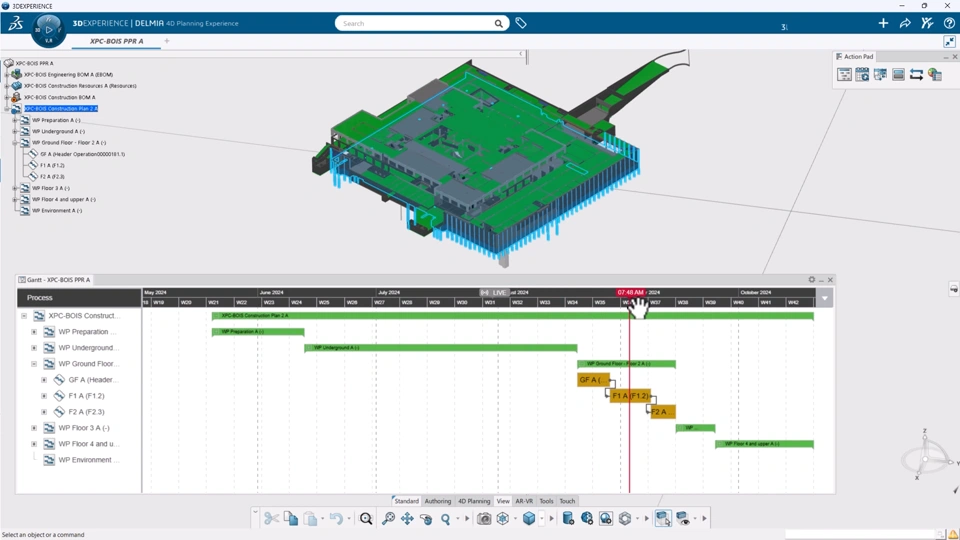
Task: Click the Paste clipboard icon
Action: coord(310,519)
